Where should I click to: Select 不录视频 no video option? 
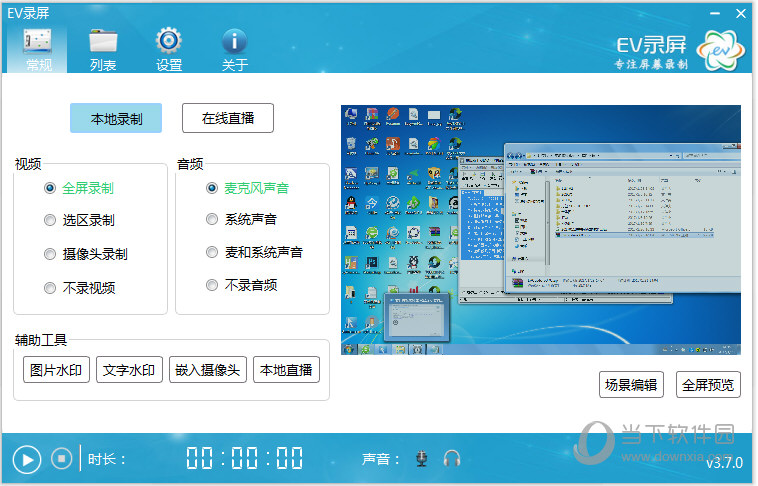79,288
